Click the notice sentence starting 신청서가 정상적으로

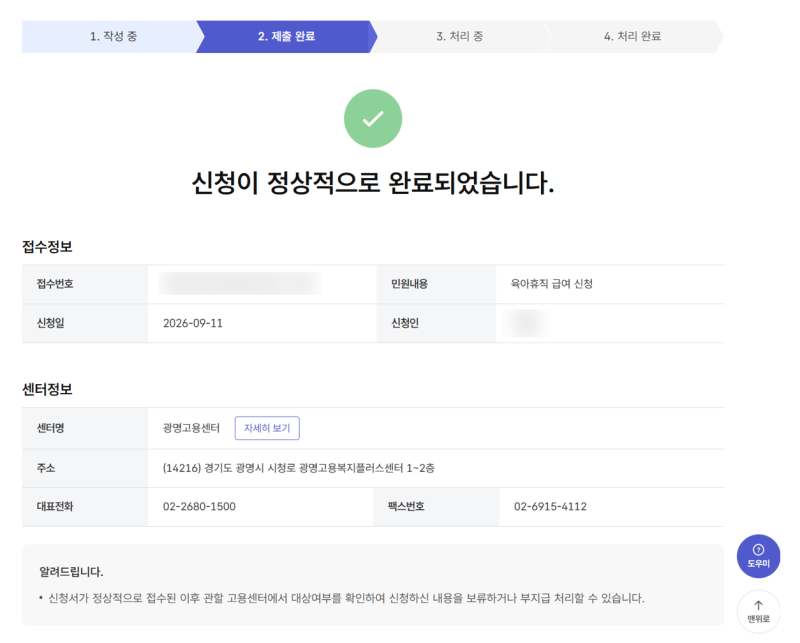[x=346, y=598]
